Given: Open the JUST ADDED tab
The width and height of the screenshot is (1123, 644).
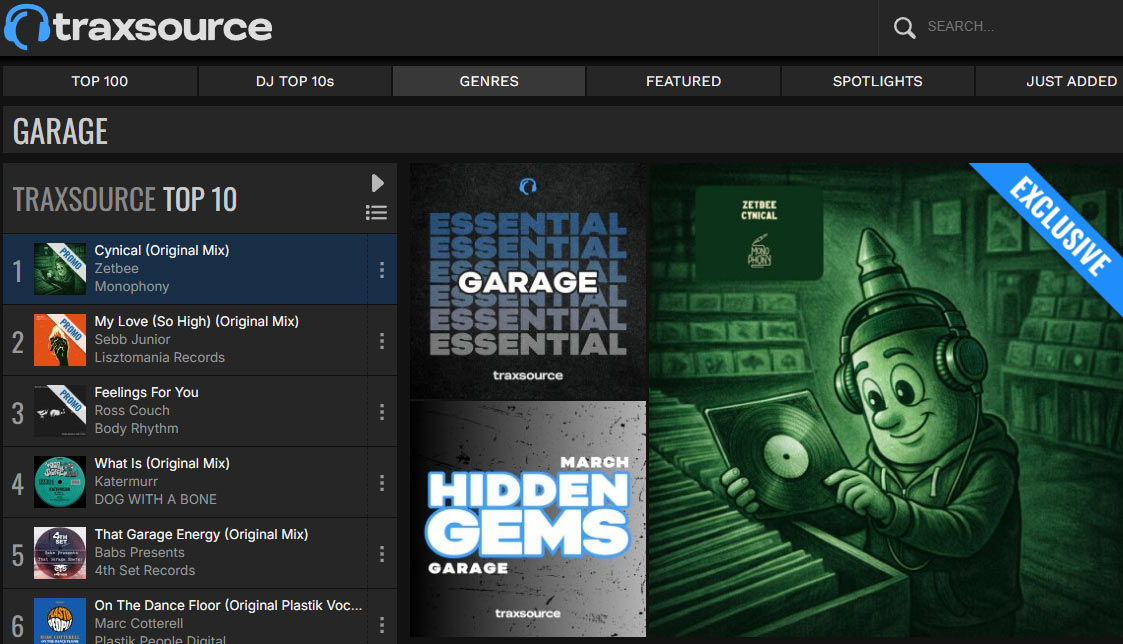Looking at the screenshot, I should 1071,81.
